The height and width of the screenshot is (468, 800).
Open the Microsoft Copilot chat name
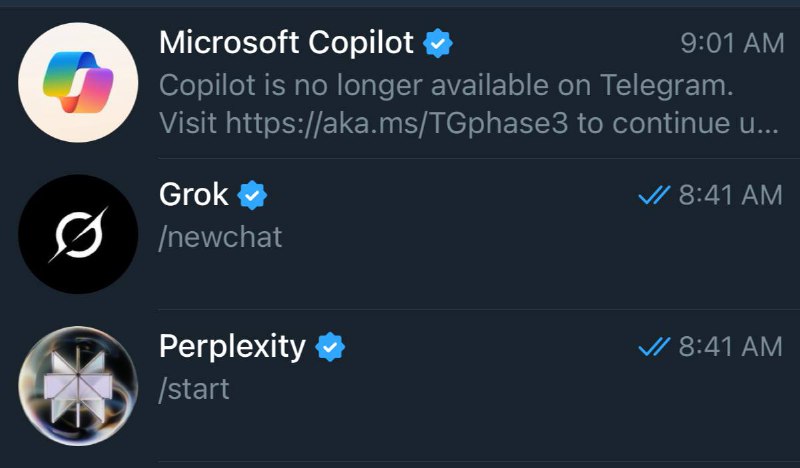click(x=286, y=43)
